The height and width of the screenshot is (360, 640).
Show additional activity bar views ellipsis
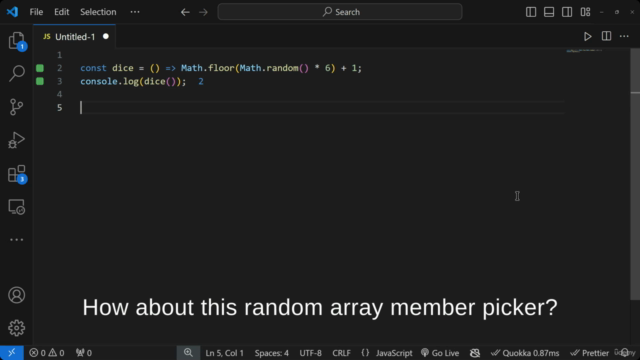16,240
